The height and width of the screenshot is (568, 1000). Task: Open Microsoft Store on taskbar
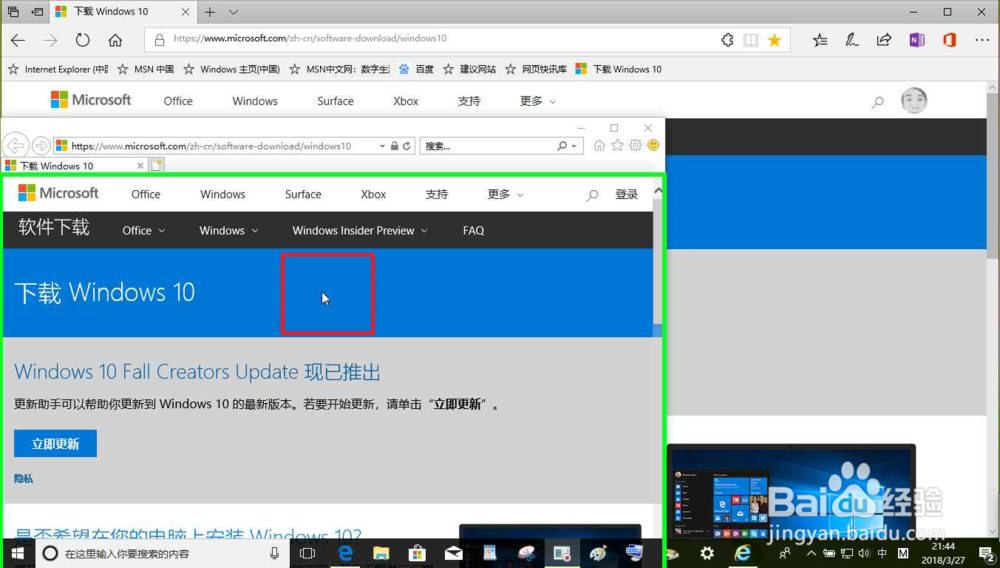click(417, 553)
